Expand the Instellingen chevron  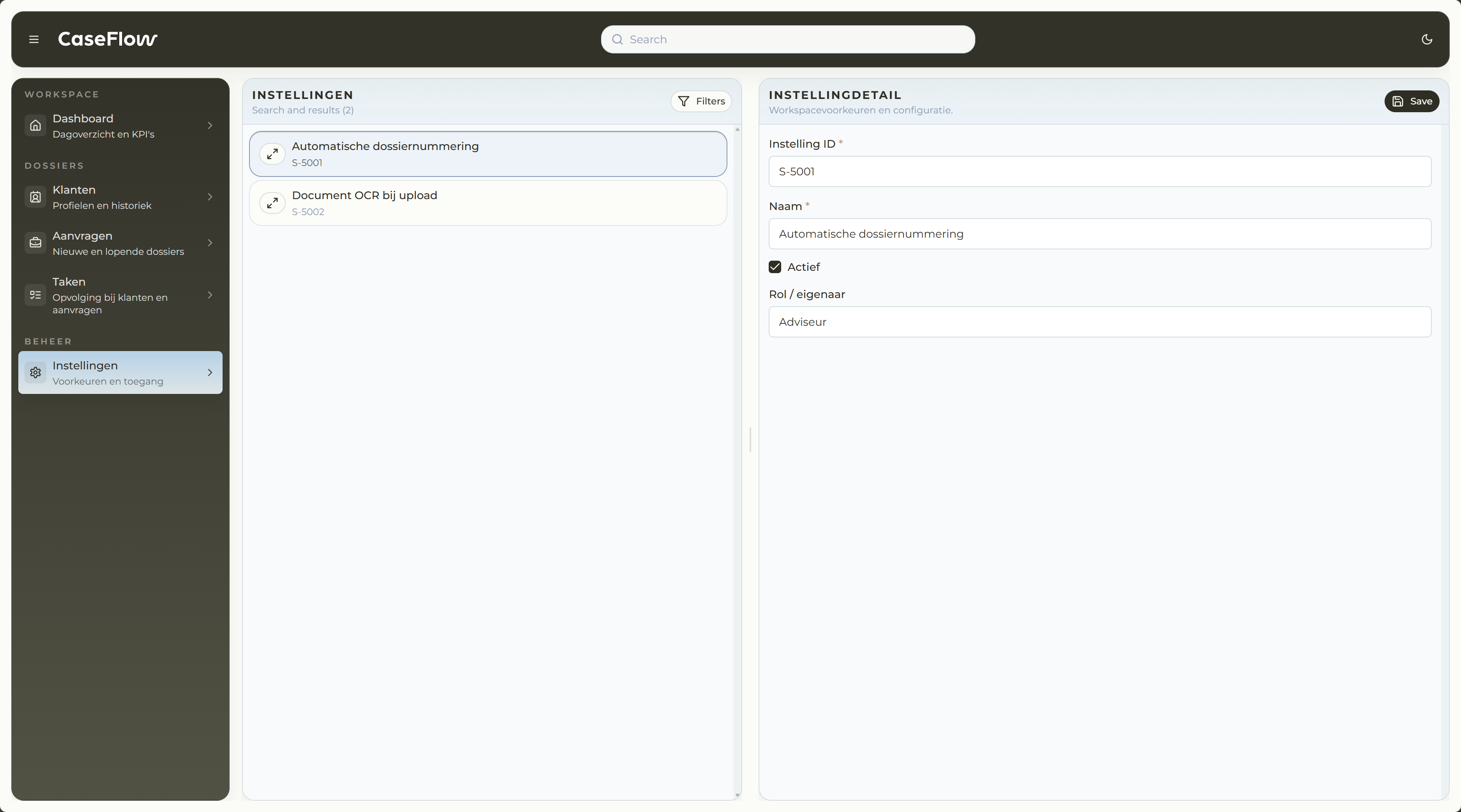click(x=210, y=372)
